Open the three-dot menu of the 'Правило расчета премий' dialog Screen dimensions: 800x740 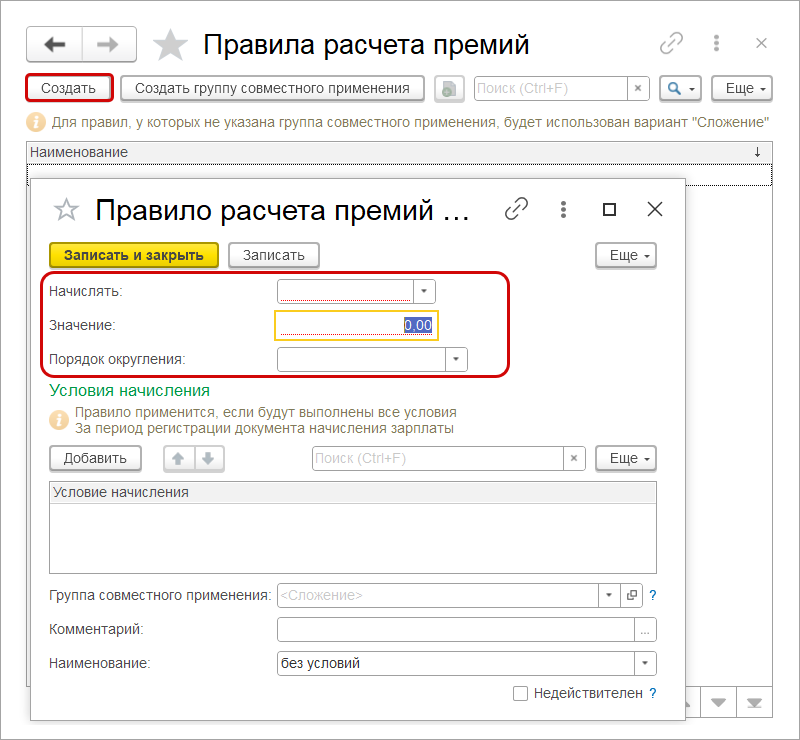click(x=563, y=209)
